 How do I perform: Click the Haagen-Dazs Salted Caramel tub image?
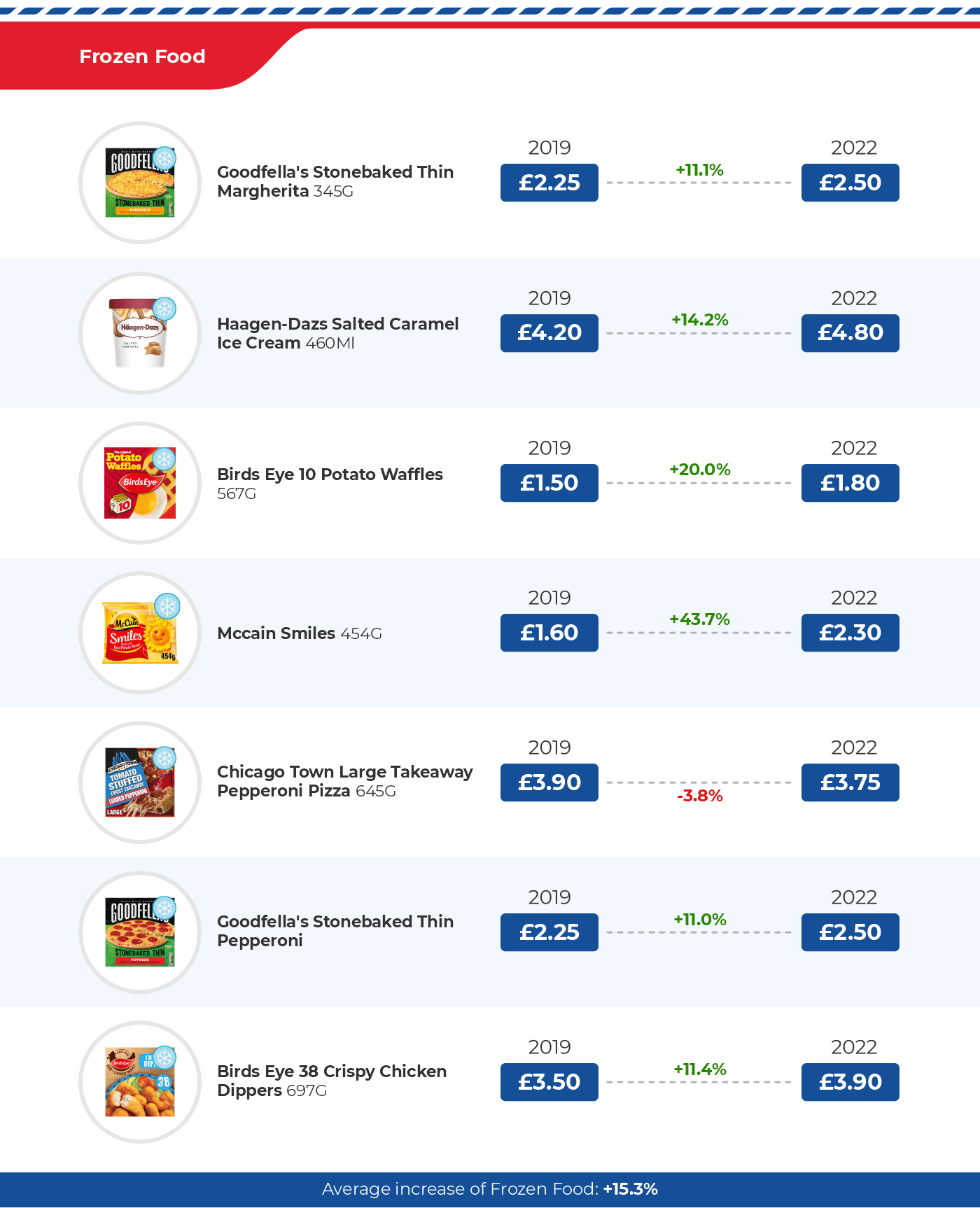coord(139,334)
